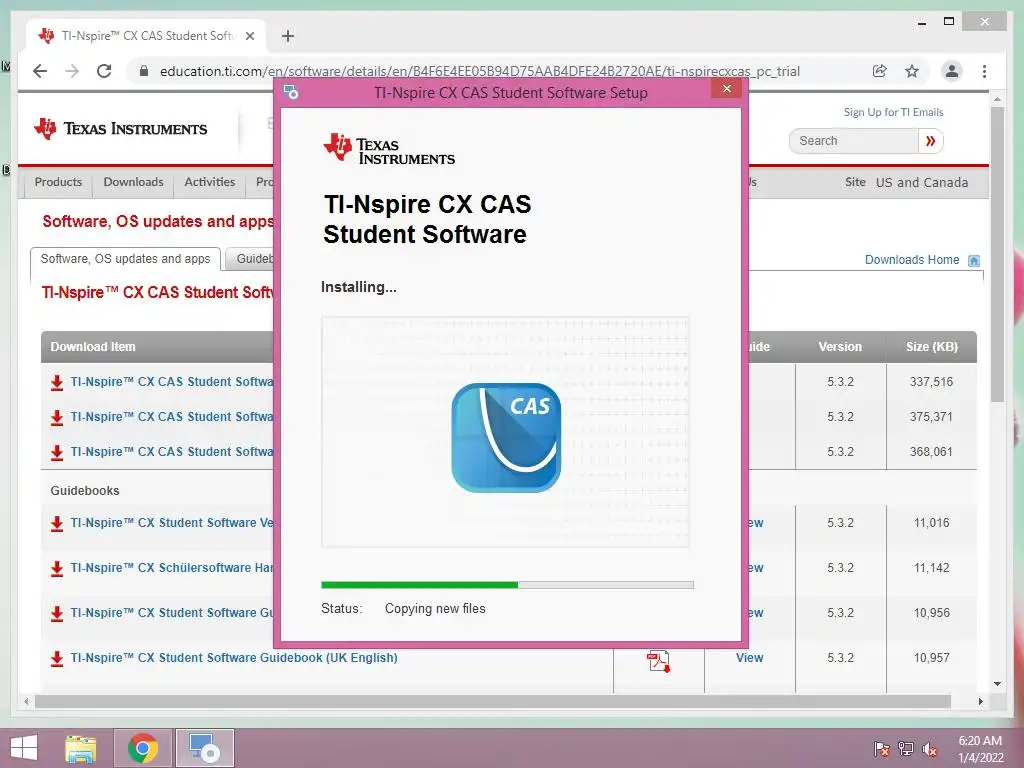This screenshot has width=1024, height=768.
Task: Click the Downloads Home link
Action: (912, 260)
